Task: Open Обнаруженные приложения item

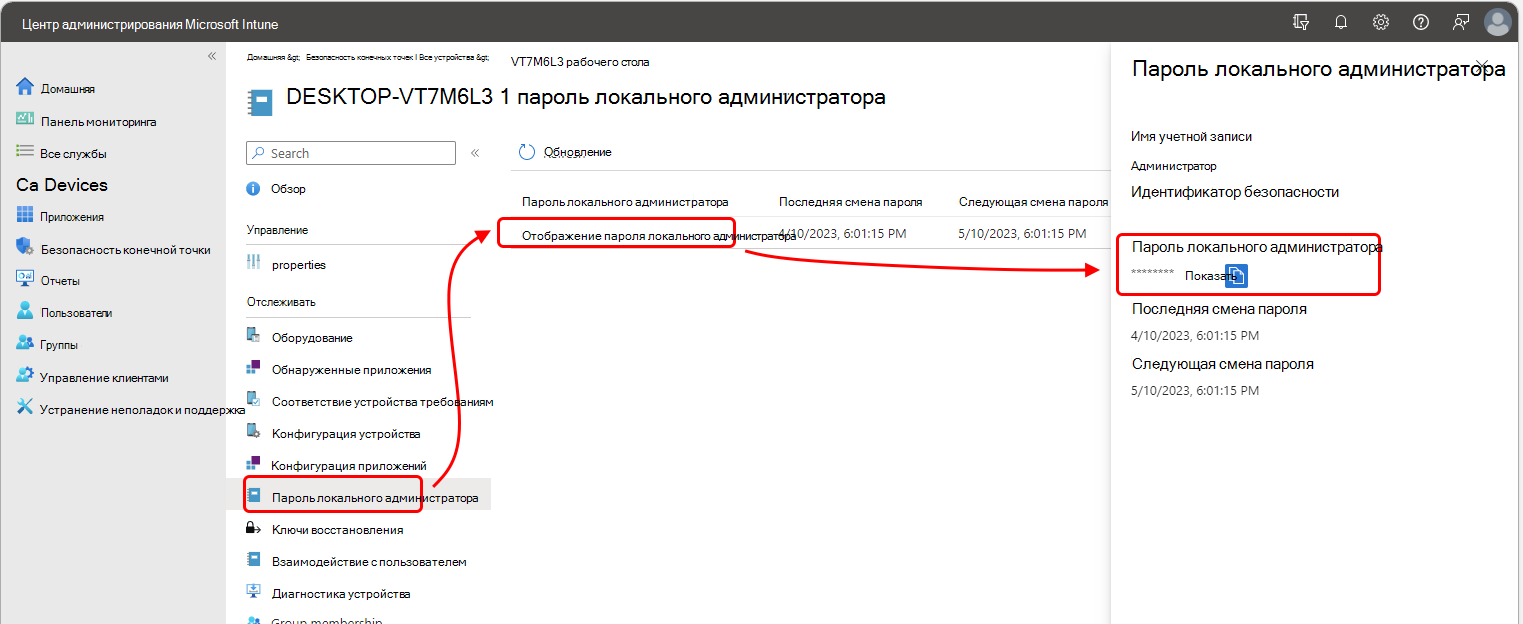Action: coord(352,370)
